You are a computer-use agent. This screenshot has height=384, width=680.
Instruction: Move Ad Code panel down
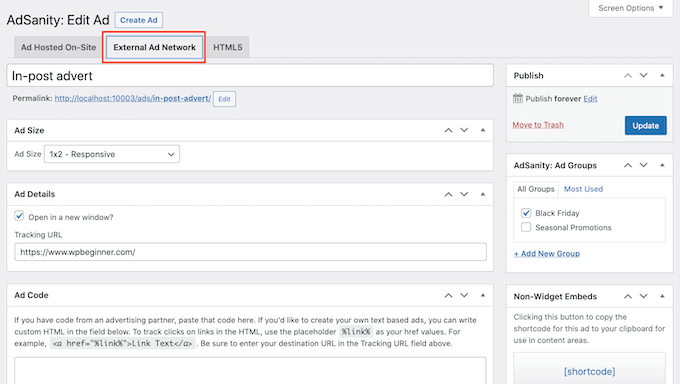464,295
